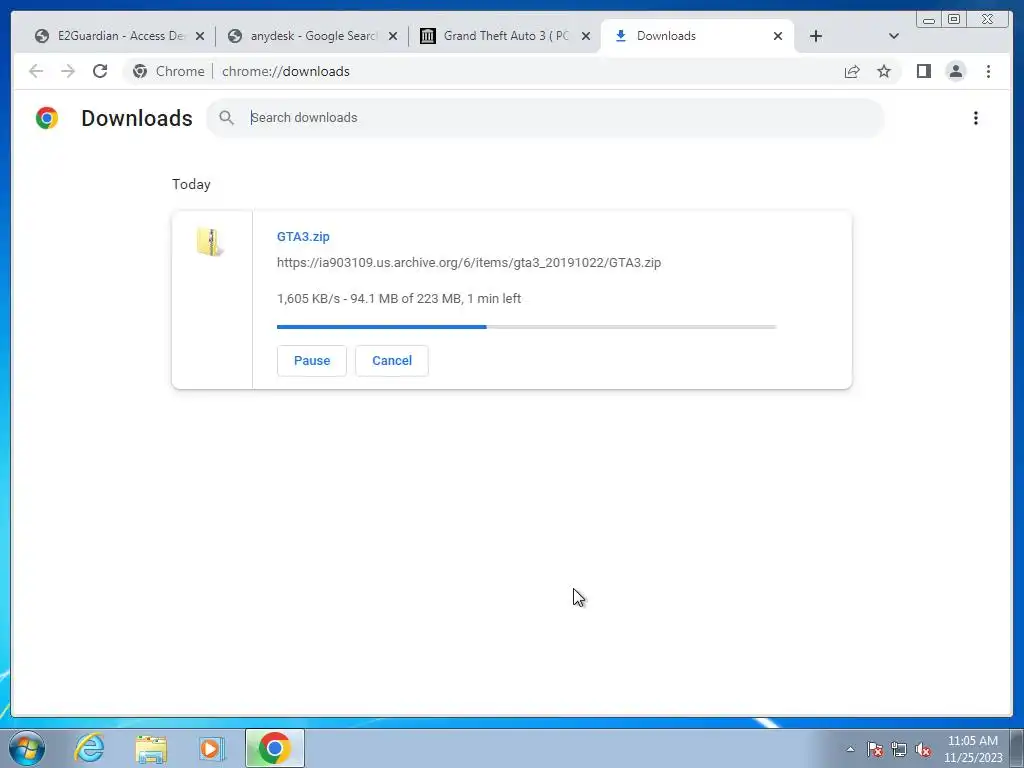Share this page icon in address bar
This screenshot has height=768, width=1024.
852,71
